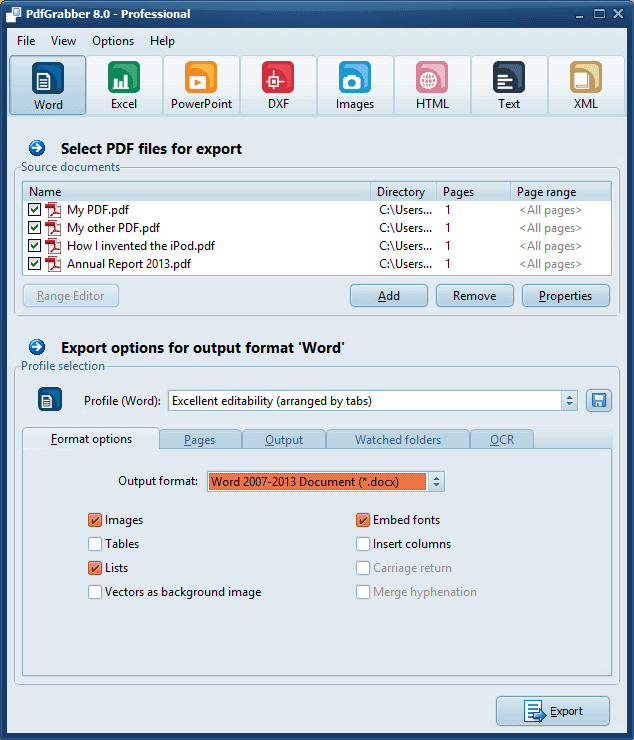Click the Add button
634x740 pixels.
(388, 296)
